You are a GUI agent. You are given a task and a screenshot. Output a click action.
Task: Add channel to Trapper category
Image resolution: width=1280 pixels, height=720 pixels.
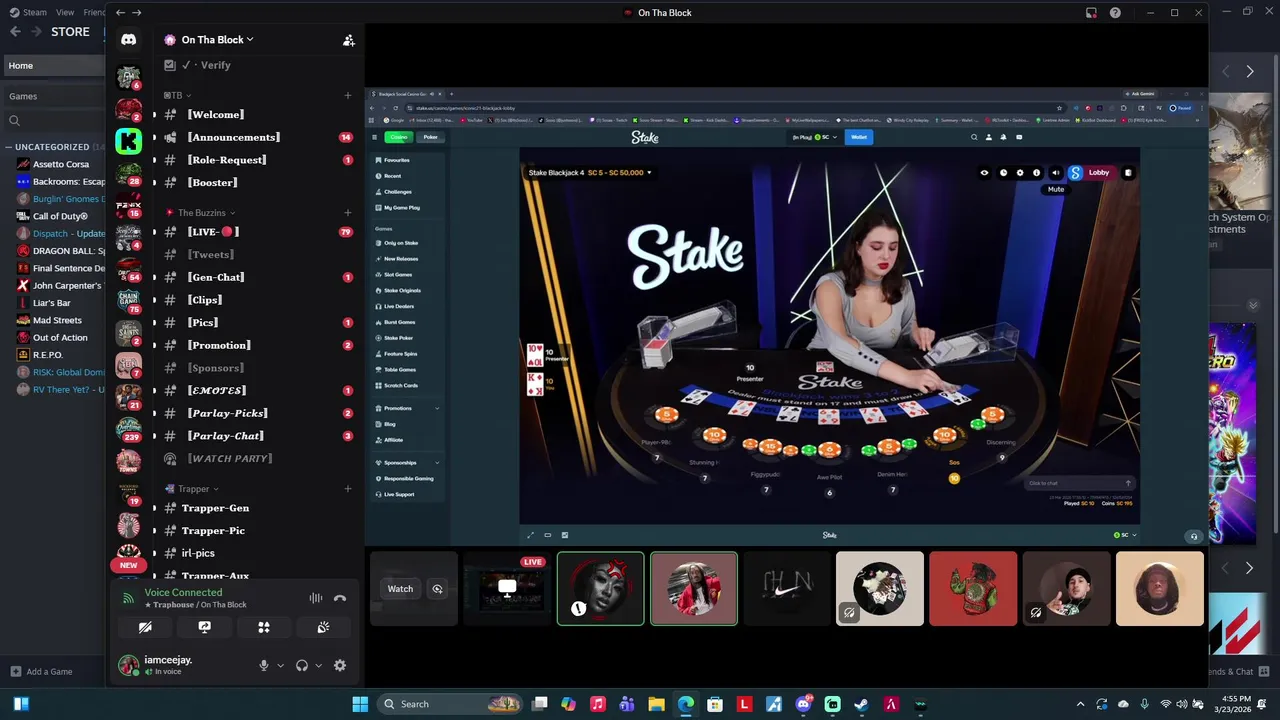coord(348,489)
